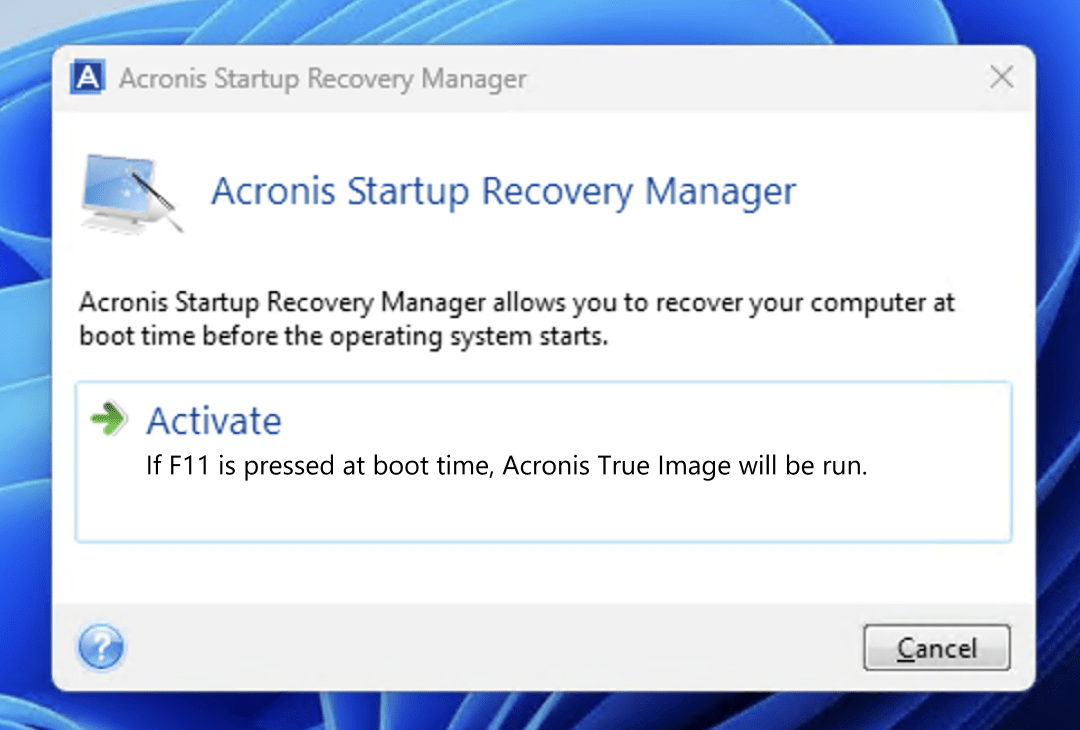Click the gray window title text
Image resolution: width=1080 pixels, height=730 pixels.
pyautogui.click(x=322, y=79)
